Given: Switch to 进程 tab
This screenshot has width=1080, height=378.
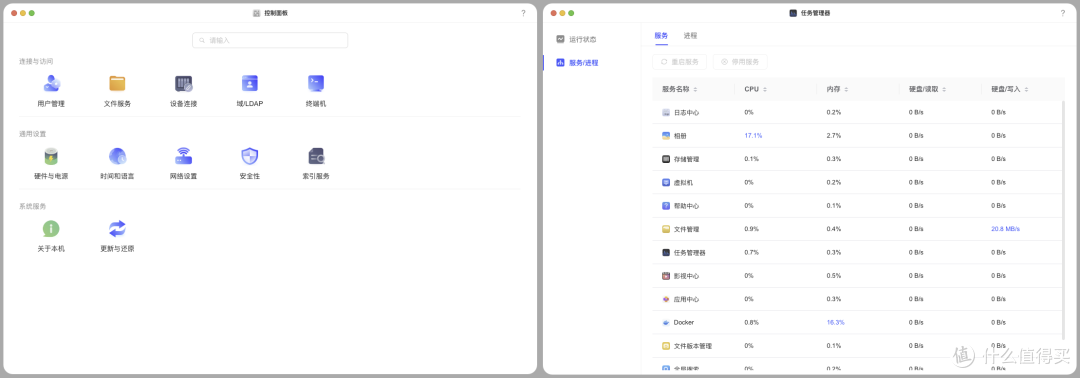Looking at the screenshot, I should (690, 35).
